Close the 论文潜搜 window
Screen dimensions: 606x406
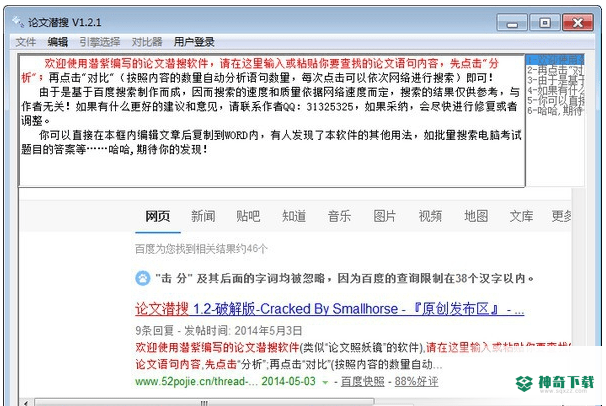click(578, 23)
